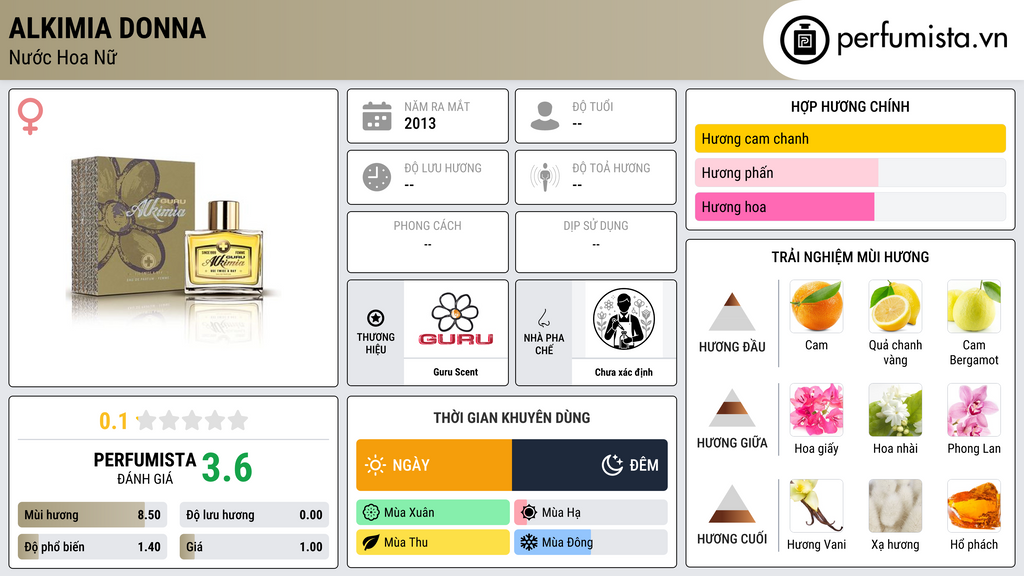The image size is (1024, 576).
Task: Click the Guru Scent brand name
Action: [456, 372]
